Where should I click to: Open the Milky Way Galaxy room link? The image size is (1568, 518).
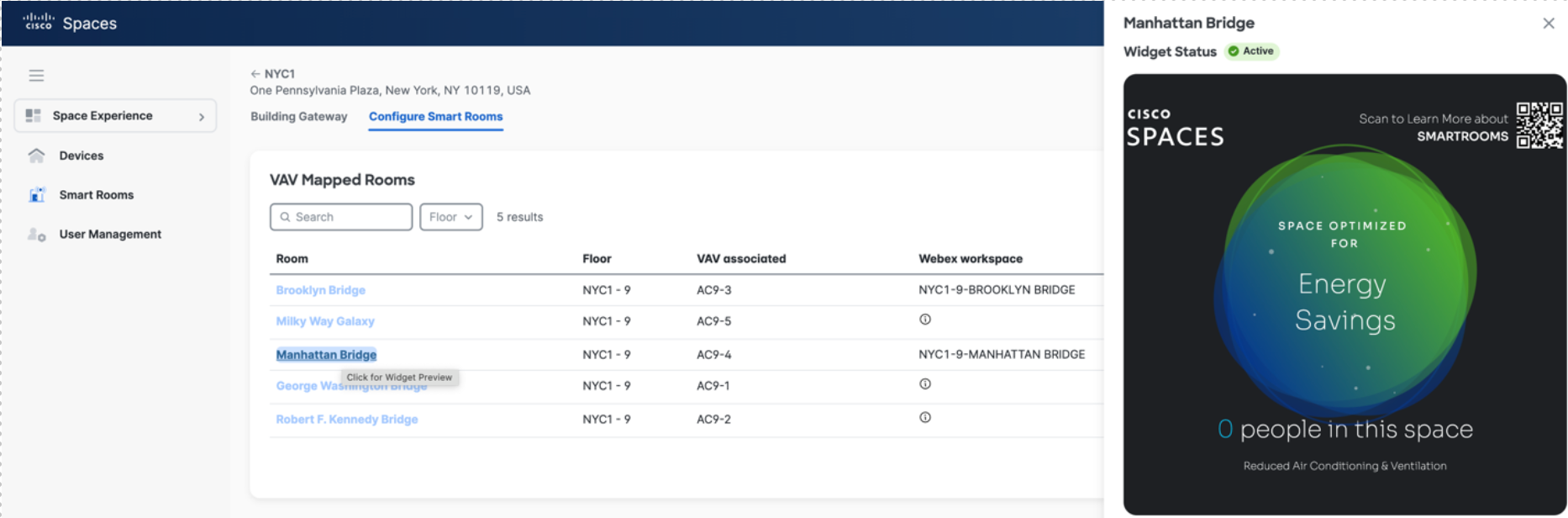pyautogui.click(x=325, y=321)
